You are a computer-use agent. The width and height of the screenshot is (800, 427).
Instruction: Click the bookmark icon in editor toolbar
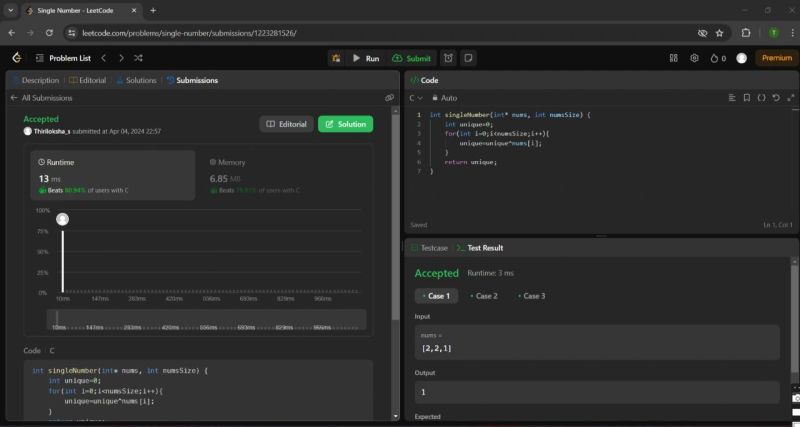click(747, 98)
